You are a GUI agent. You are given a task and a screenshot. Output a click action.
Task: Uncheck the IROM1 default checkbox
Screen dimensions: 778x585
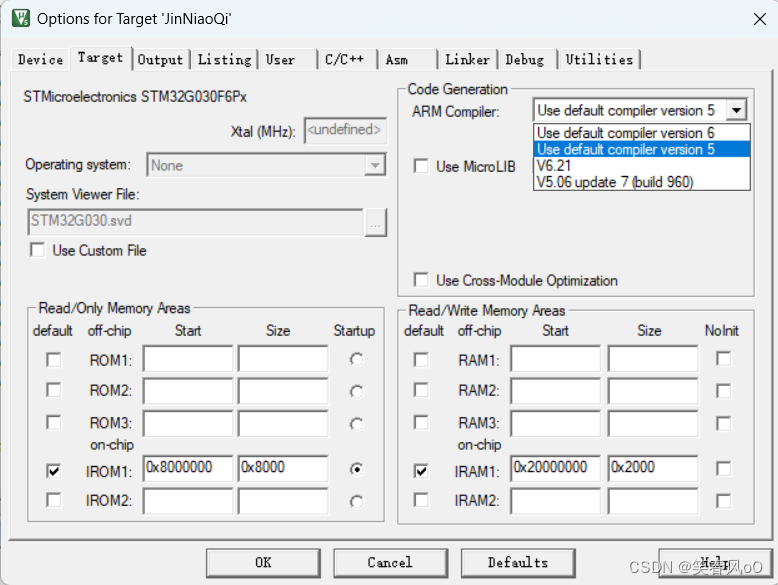(54, 470)
